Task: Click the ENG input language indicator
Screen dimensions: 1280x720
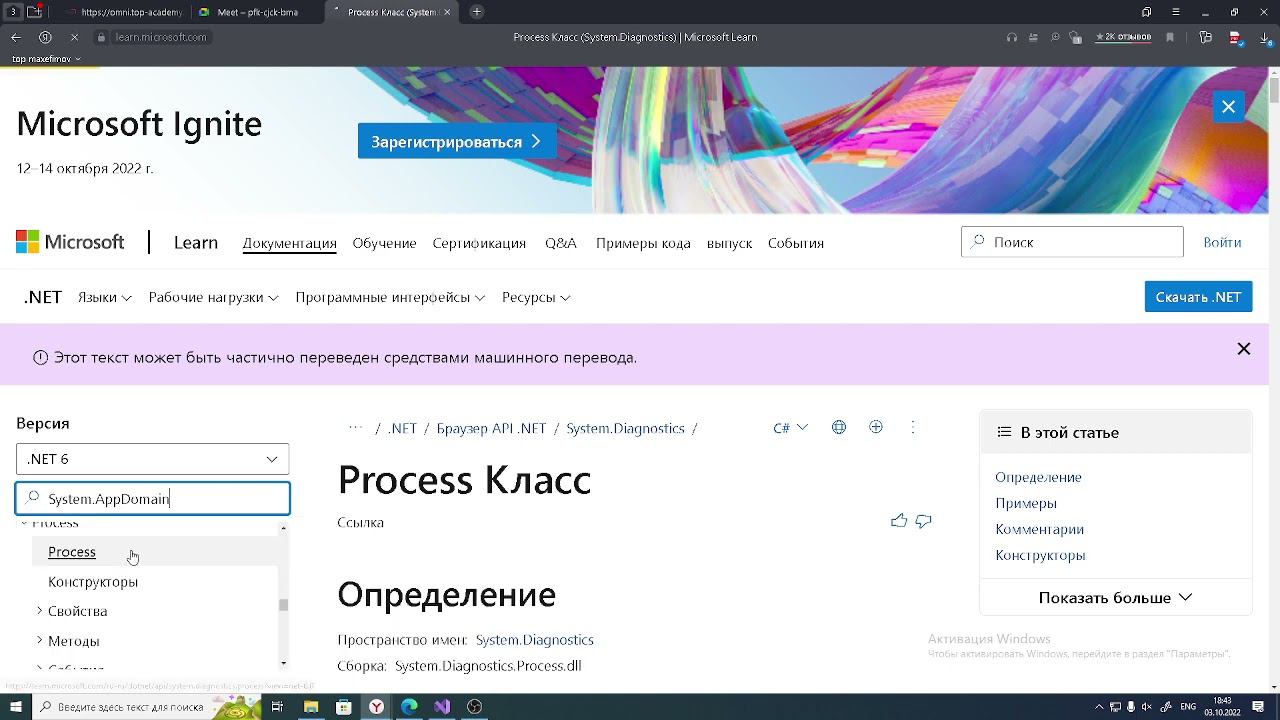Action: (1188, 707)
